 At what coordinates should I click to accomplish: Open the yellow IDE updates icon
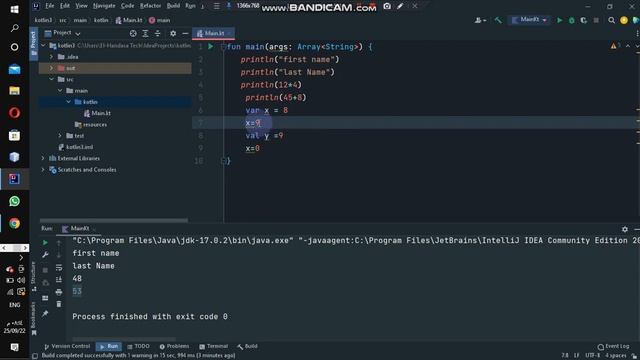coord(624,20)
